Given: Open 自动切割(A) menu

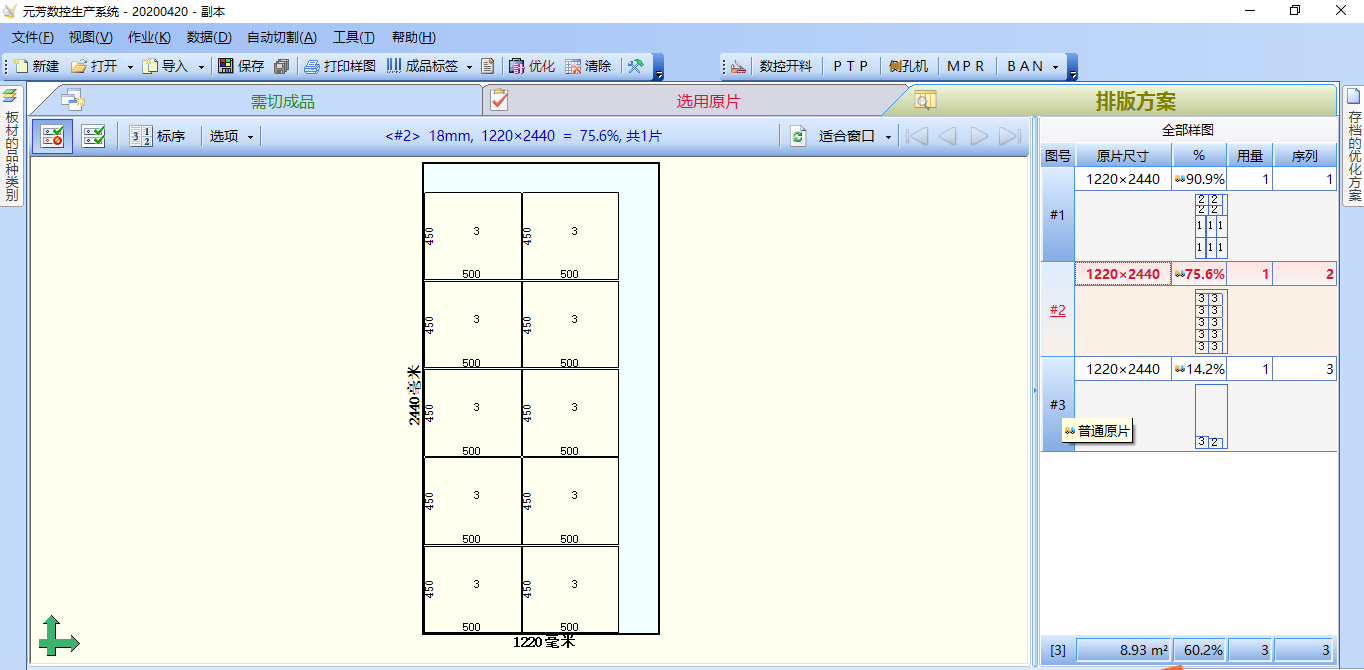Looking at the screenshot, I should (x=281, y=37).
